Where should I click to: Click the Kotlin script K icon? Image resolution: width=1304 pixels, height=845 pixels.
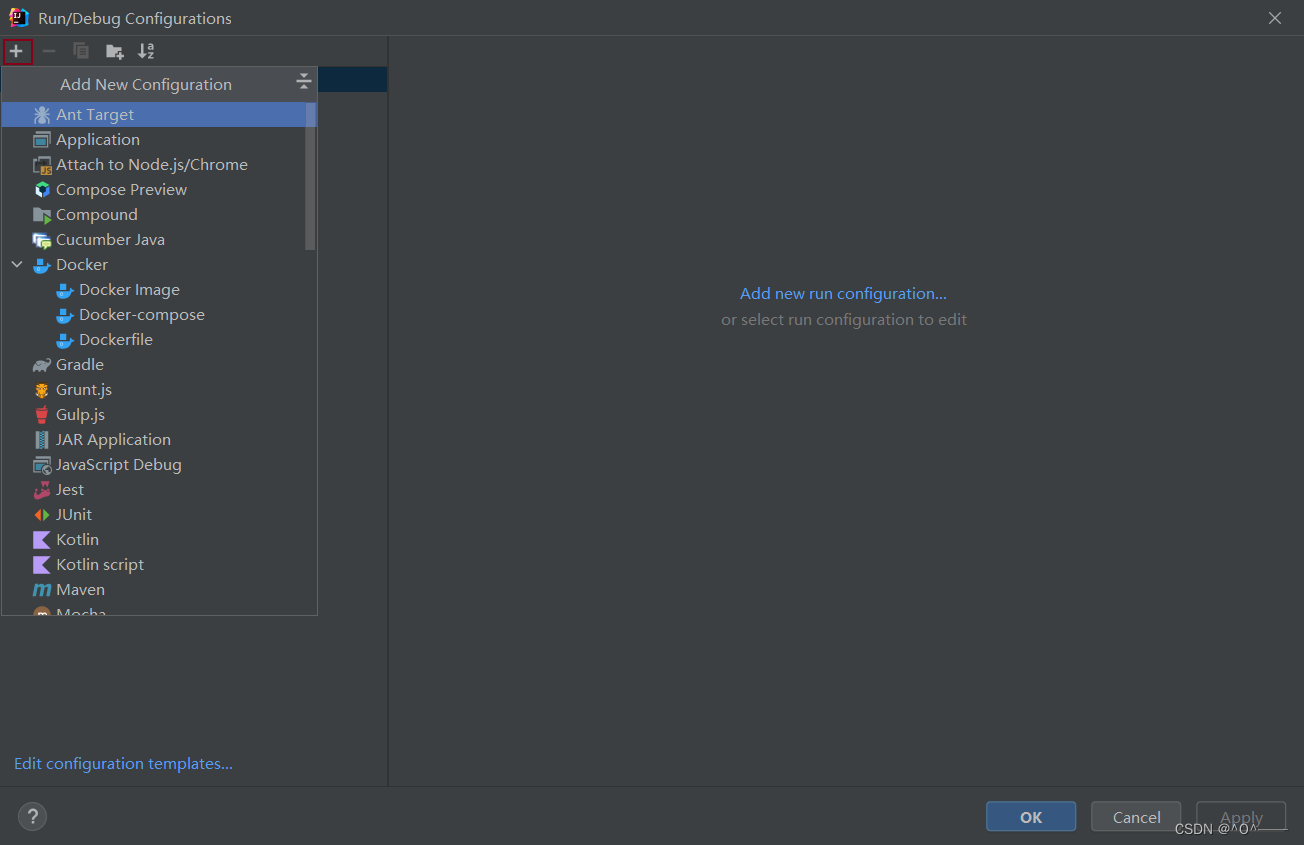pos(42,565)
